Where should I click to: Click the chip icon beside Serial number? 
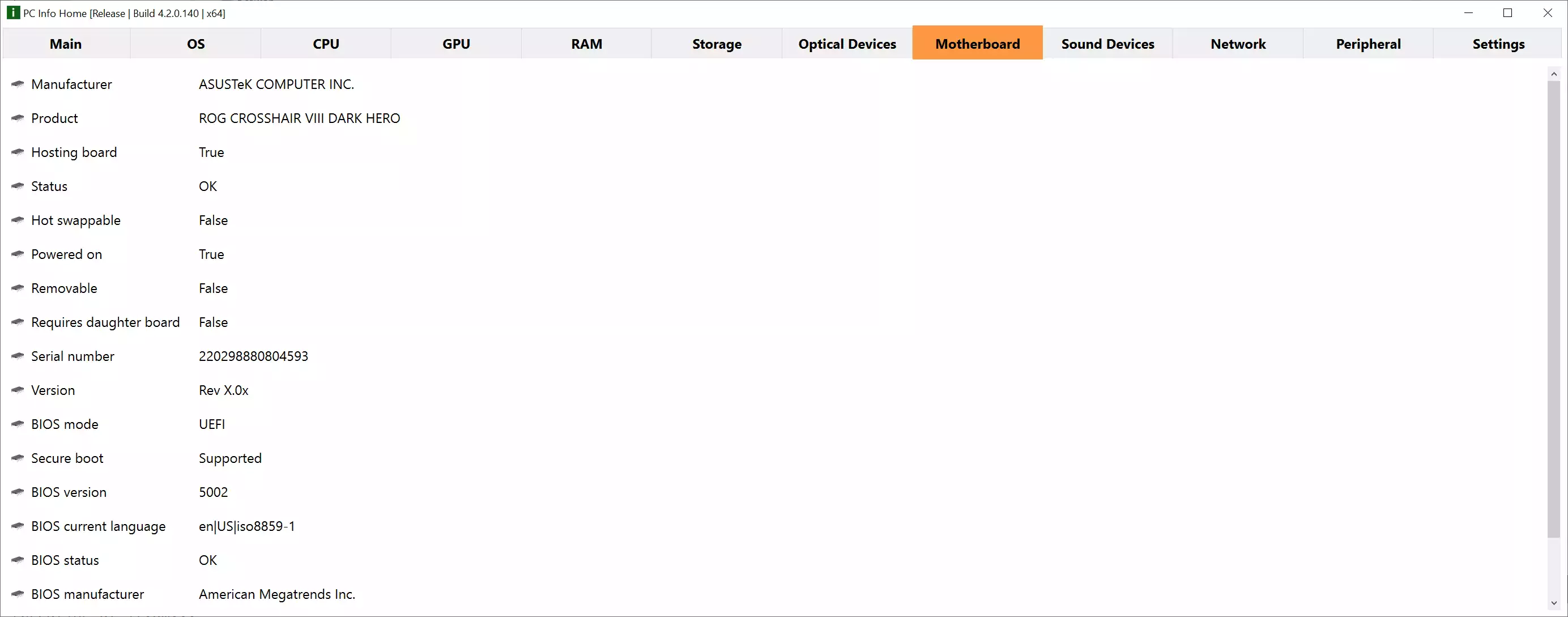click(18, 356)
